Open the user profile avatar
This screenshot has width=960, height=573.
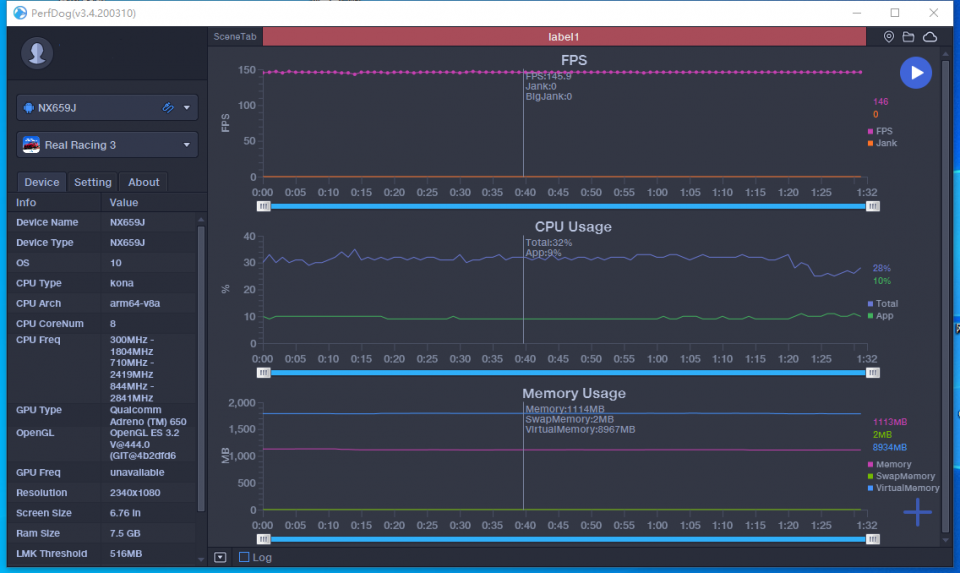37,53
